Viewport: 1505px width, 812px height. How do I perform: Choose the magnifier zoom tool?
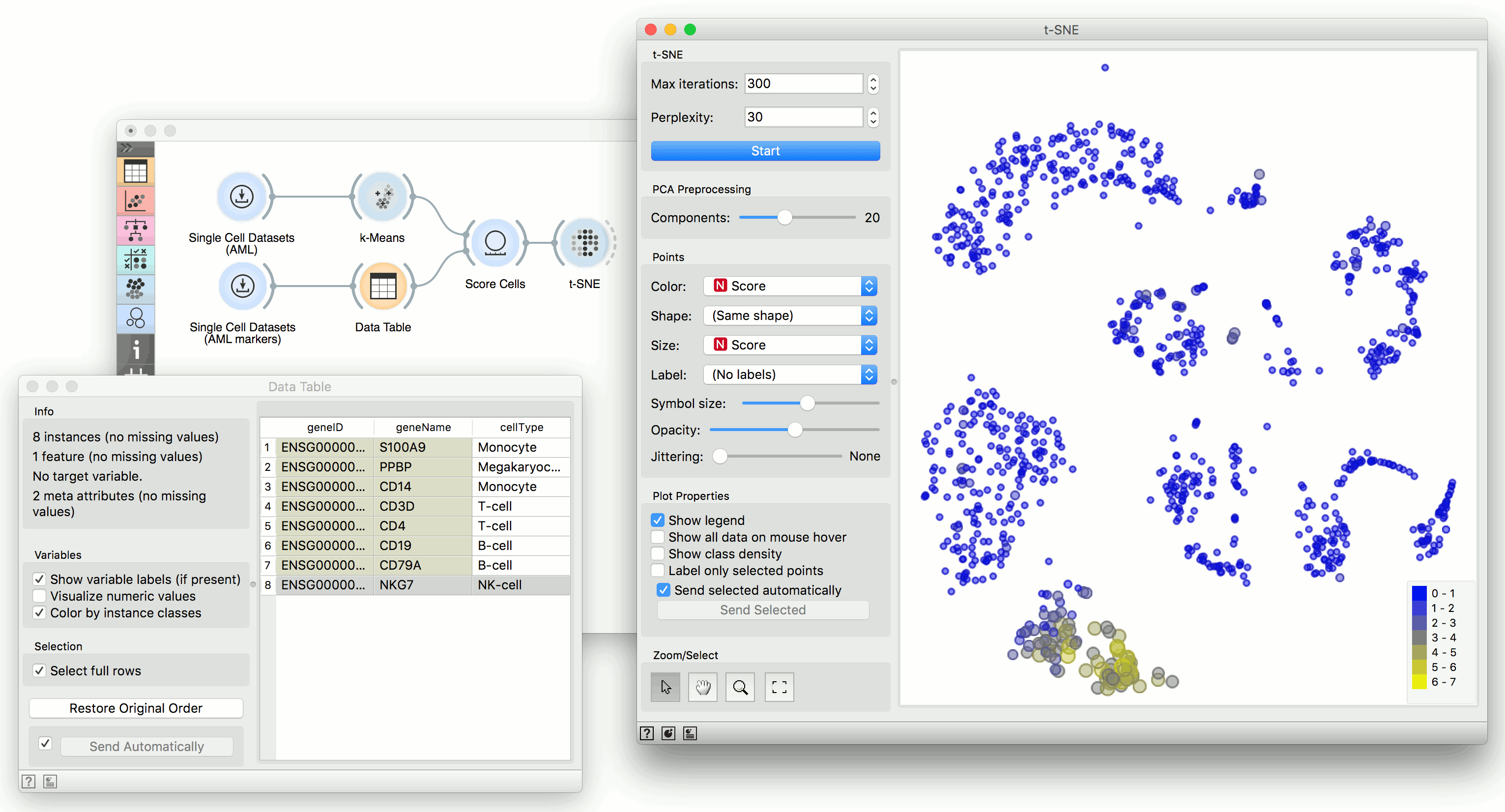tap(740, 687)
